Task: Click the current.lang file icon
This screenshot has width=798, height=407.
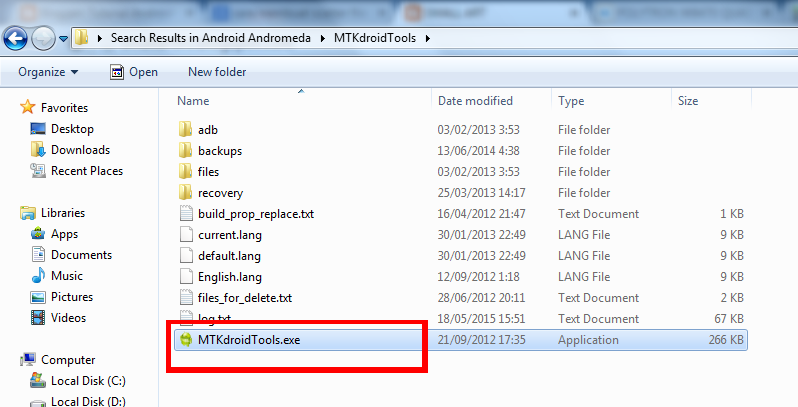Action: coord(186,234)
